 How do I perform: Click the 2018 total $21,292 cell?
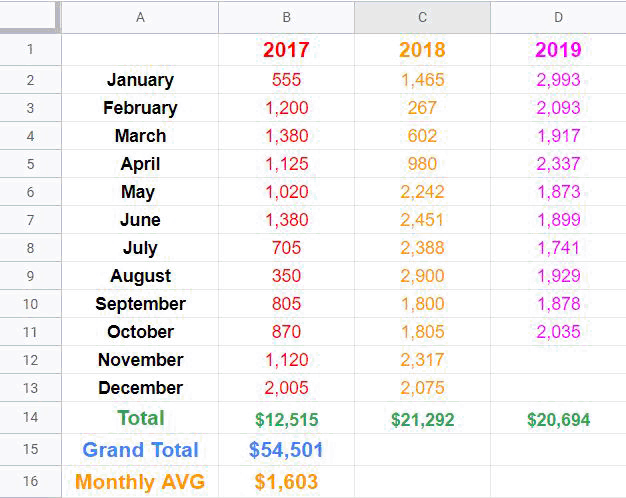422,420
